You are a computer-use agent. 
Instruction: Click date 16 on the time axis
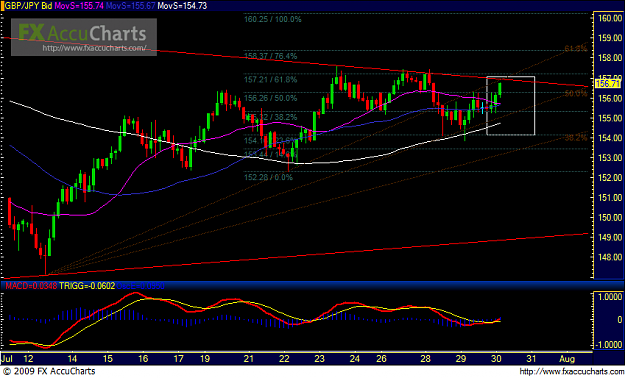(x=143, y=359)
